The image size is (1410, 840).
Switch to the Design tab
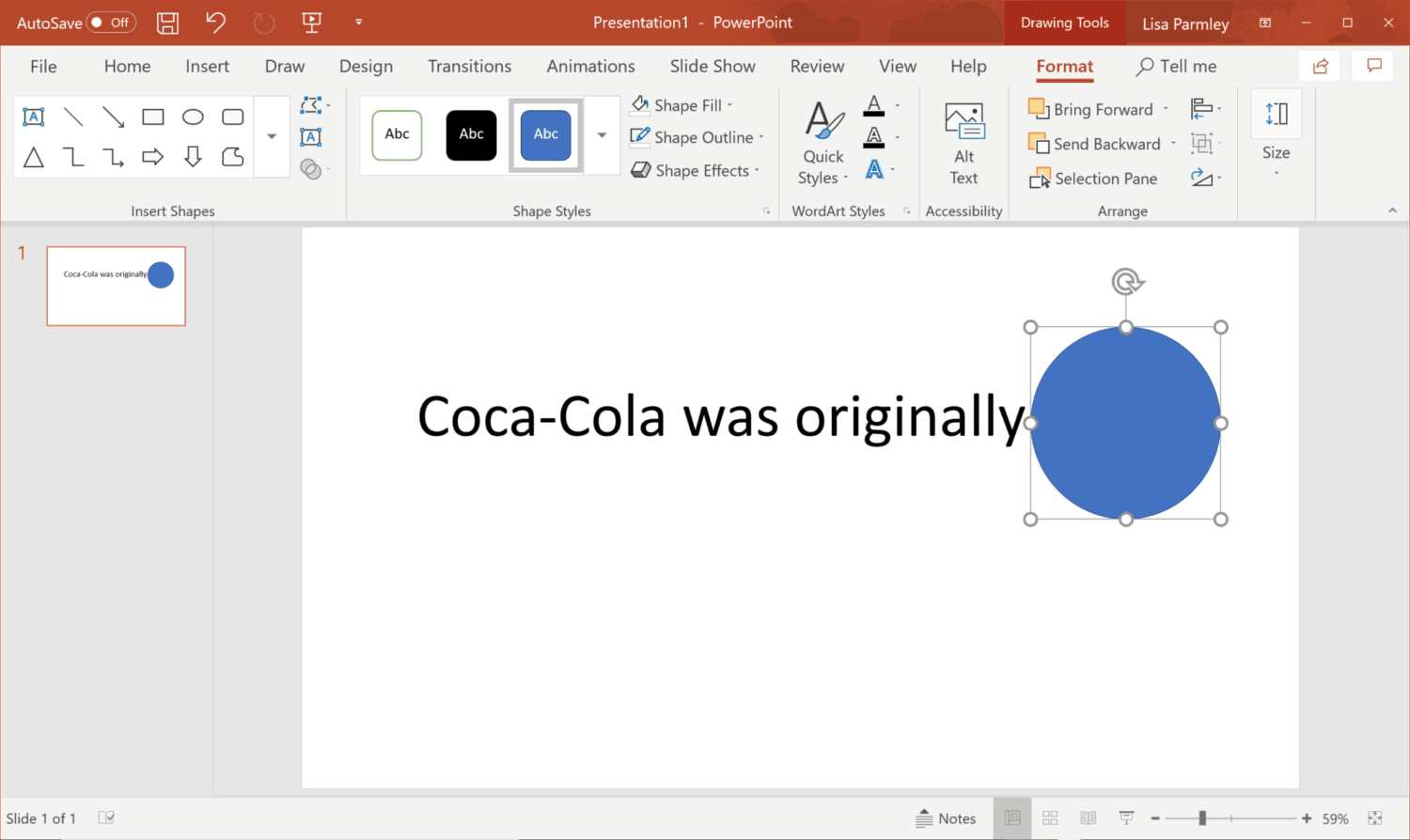pyautogui.click(x=366, y=66)
